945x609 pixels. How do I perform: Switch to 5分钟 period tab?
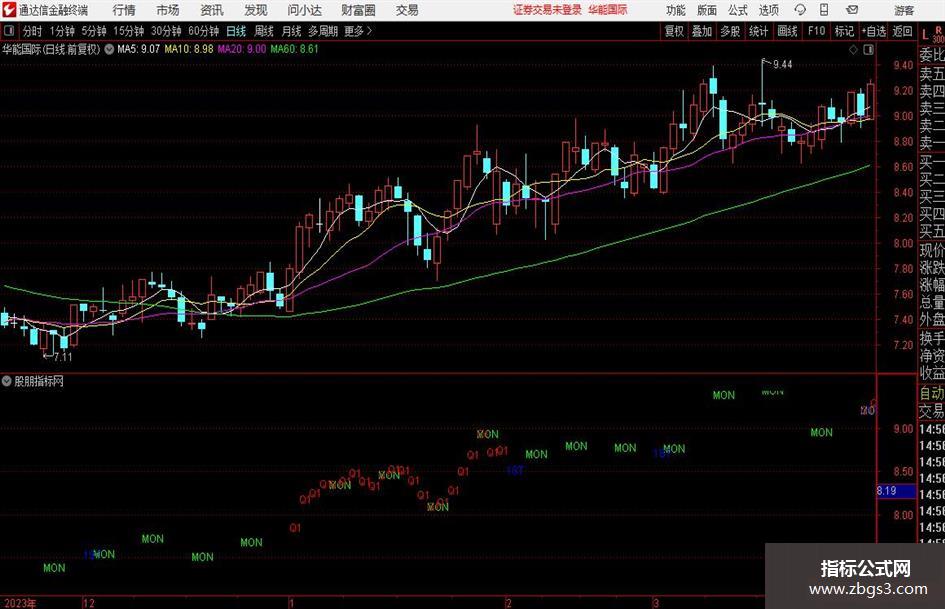(94, 31)
